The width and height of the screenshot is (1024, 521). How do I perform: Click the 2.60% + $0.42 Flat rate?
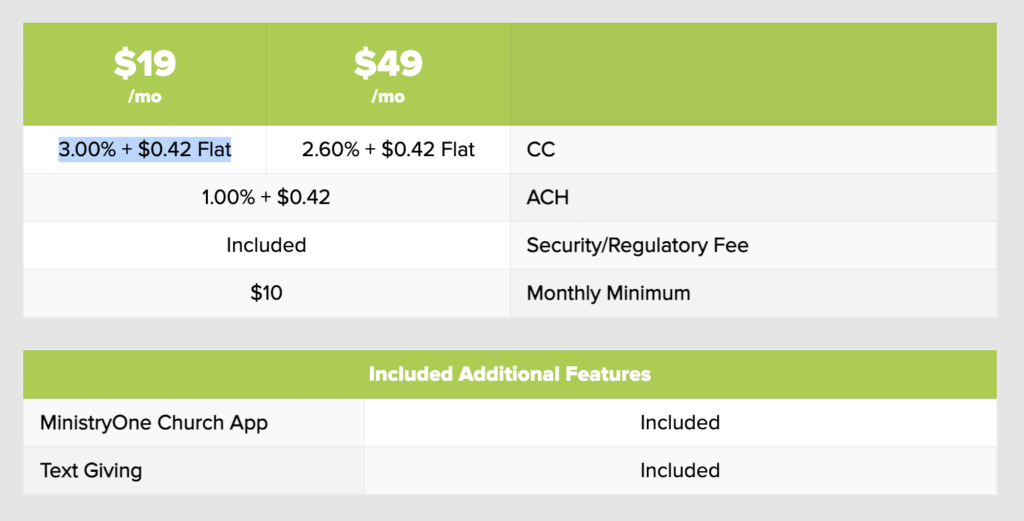[388, 150]
